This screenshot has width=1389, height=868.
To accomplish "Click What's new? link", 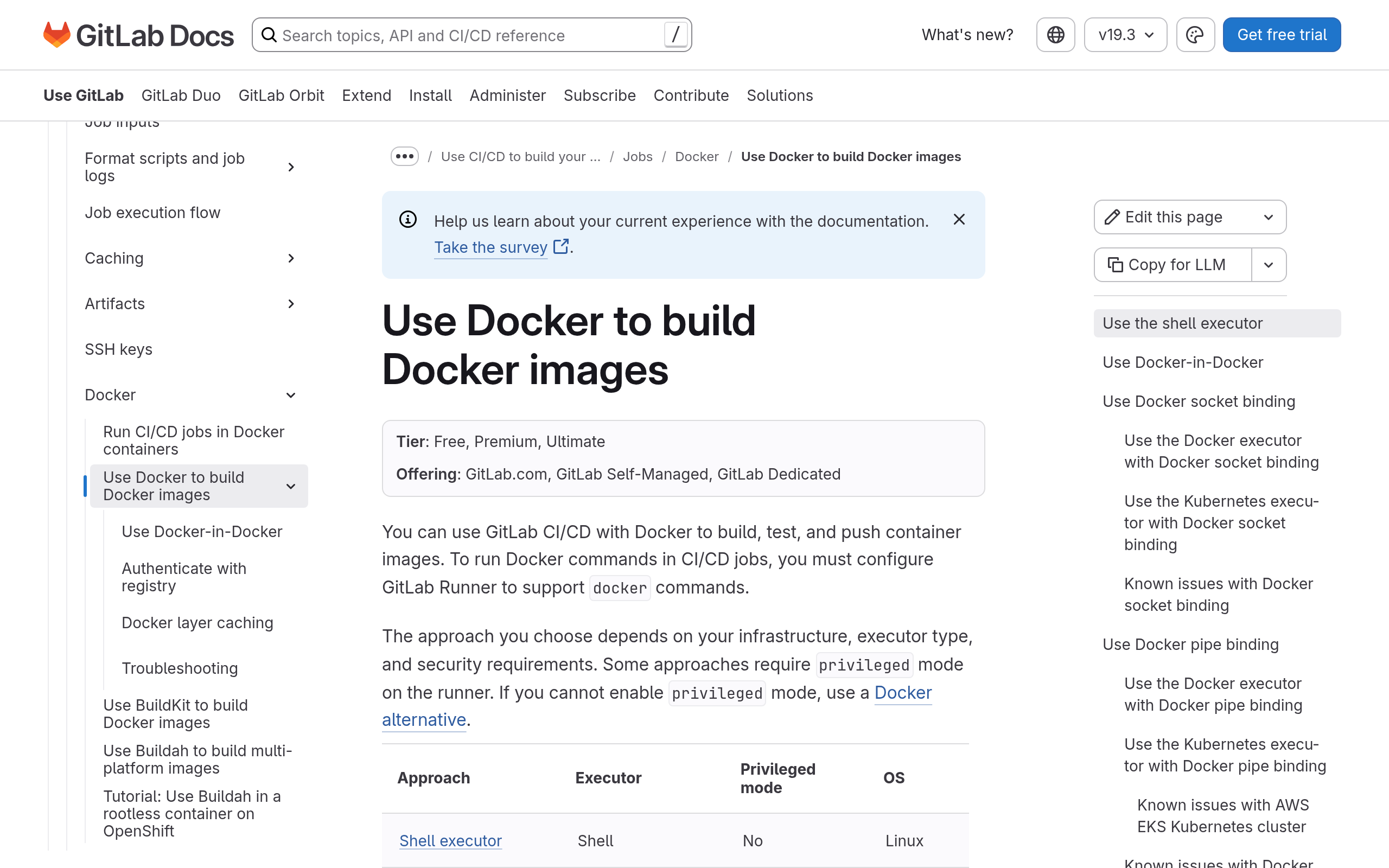I will click(967, 35).
